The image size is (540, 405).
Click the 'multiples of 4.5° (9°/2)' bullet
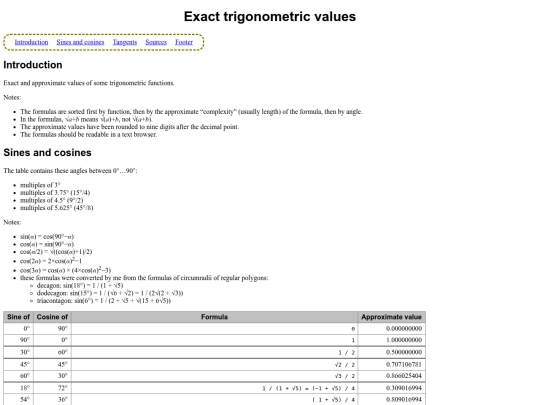coord(52,200)
